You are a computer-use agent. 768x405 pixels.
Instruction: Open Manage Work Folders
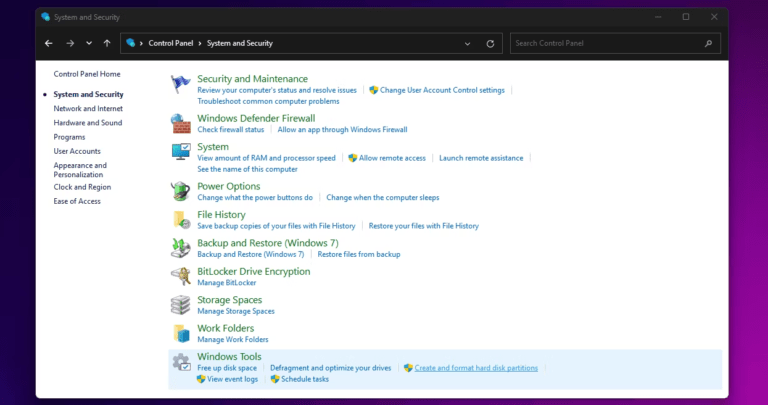pyautogui.click(x=233, y=339)
